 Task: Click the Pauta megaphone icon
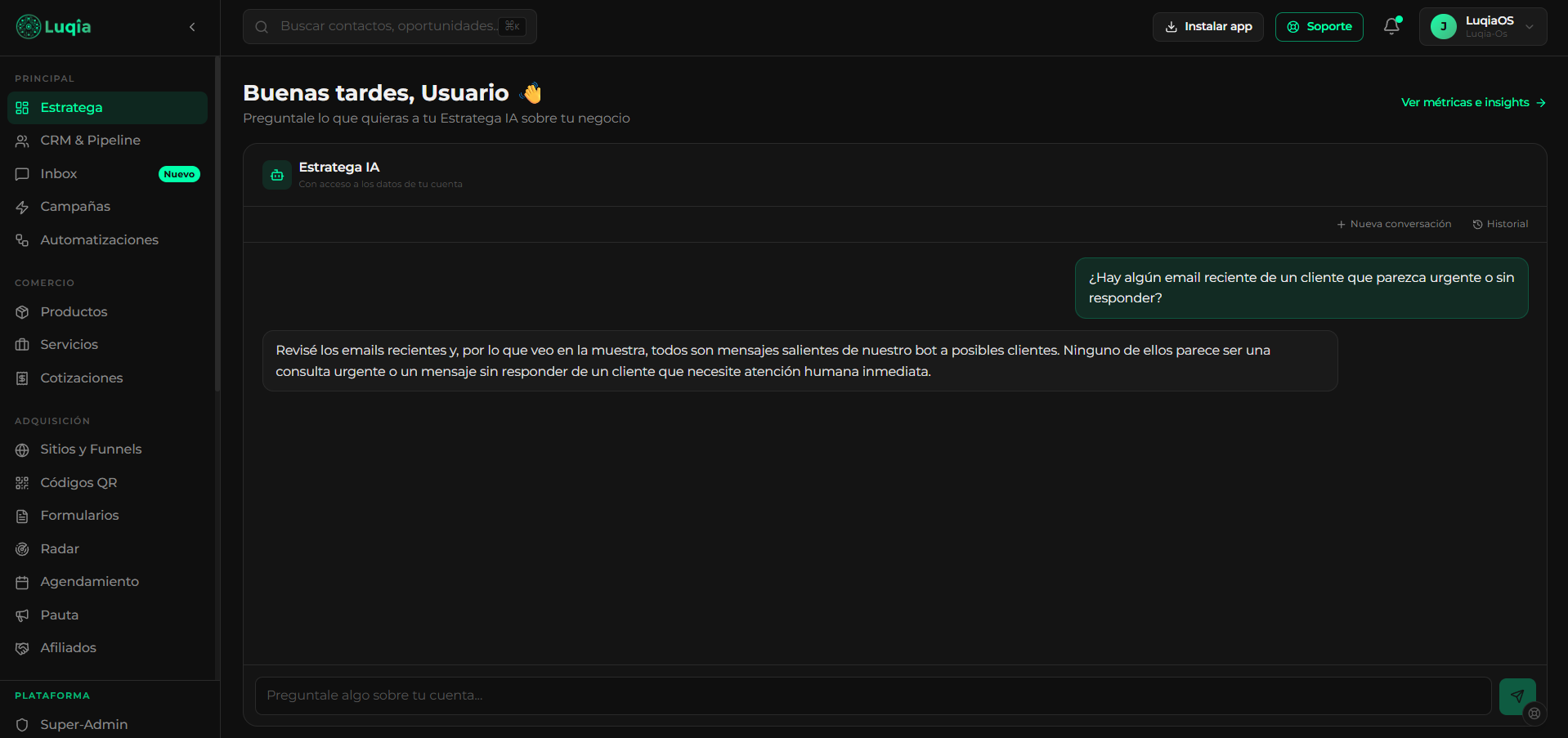(22, 615)
